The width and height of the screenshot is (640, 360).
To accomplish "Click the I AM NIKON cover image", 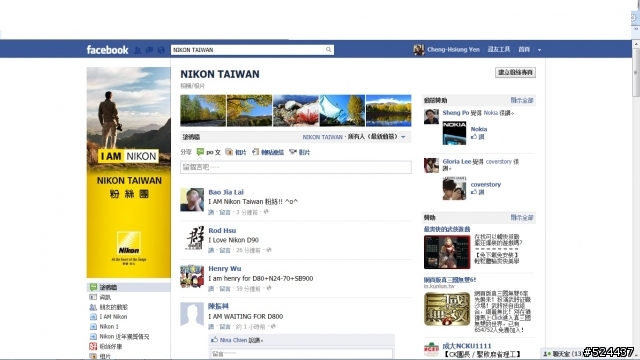I will click(x=129, y=172).
